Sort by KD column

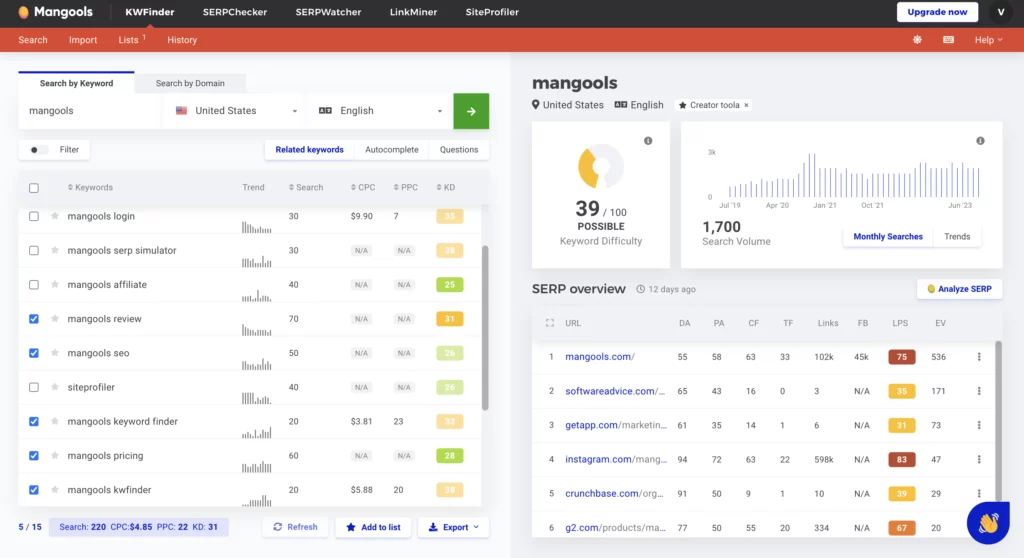pyautogui.click(x=446, y=188)
